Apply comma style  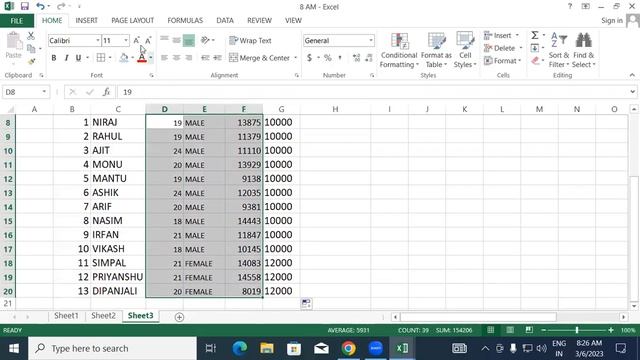(x=340, y=58)
